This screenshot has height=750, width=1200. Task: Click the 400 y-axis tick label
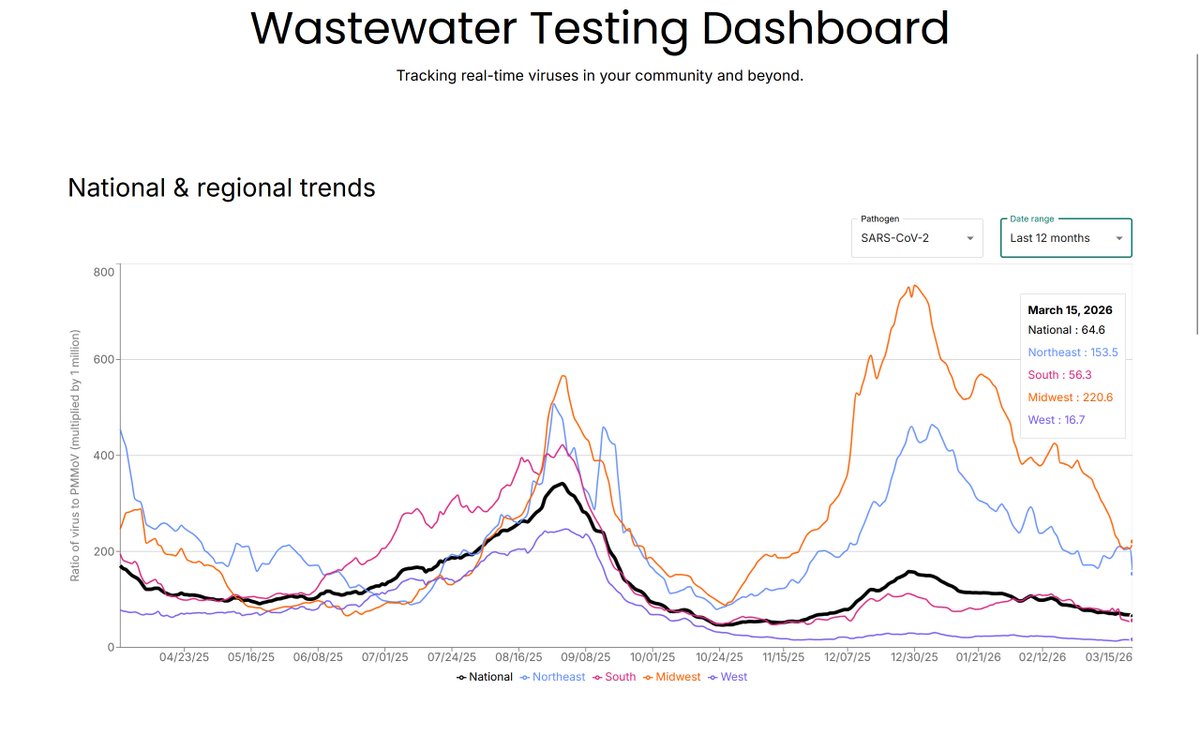[105, 455]
